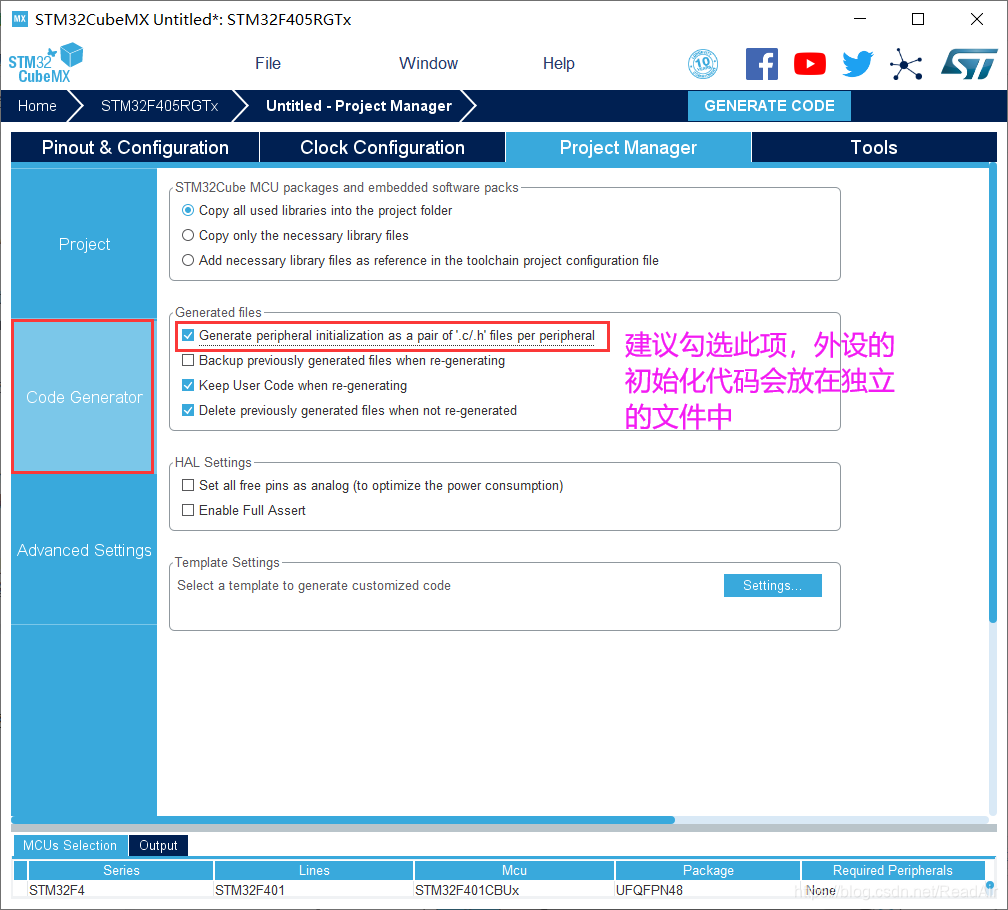
Task: Open the Twitter bird icon
Action: pyautogui.click(x=858, y=64)
